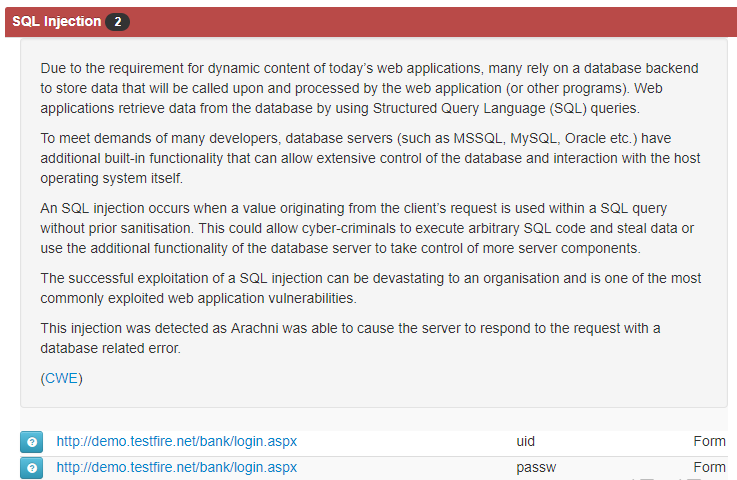Click the issue count badge showing 2
Viewport: 737px width, 480px height.
(118, 22)
